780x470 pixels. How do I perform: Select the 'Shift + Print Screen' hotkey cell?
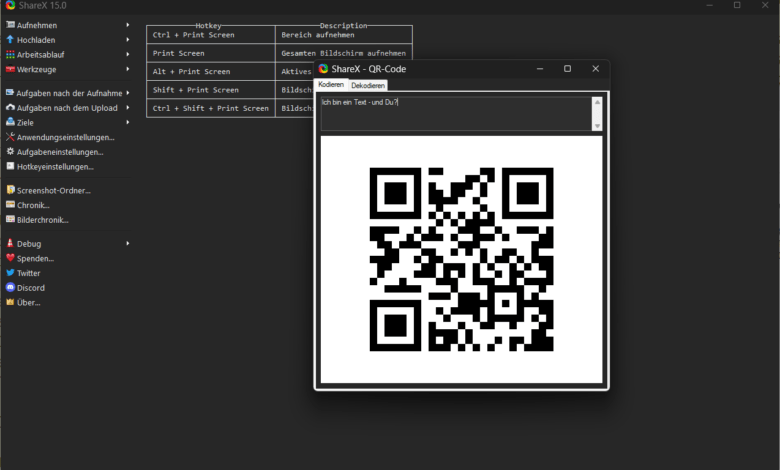tap(211, 90)
